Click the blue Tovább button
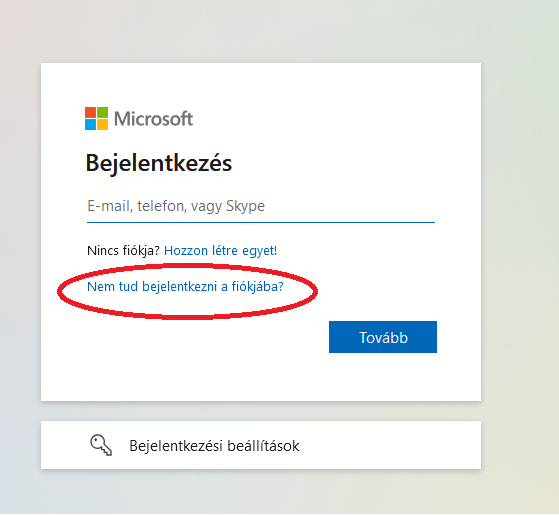Image resolution: width=559 pixels, height=515 pixels. click(x=383, y=337)
